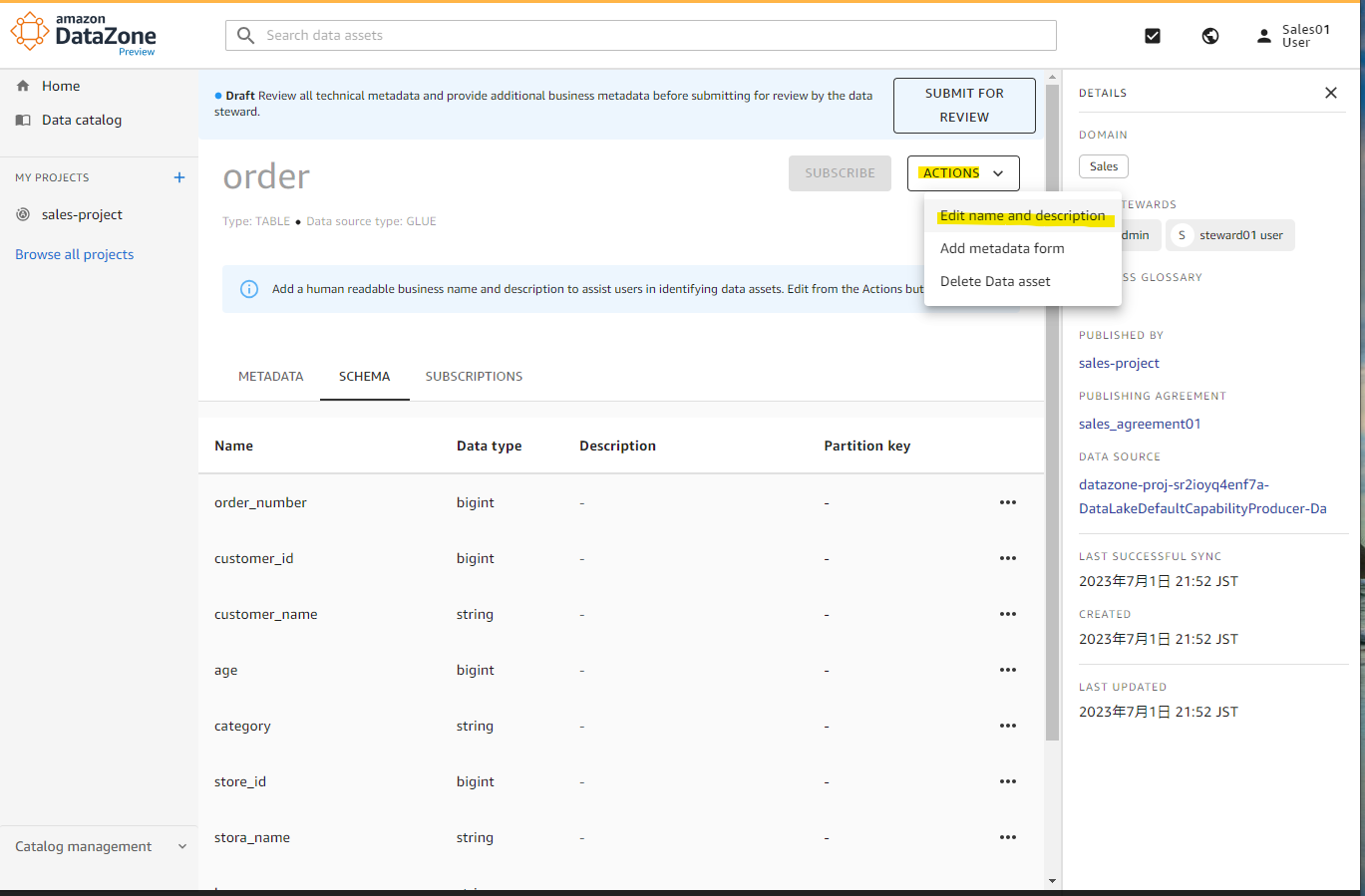Choose Delete Data asset

click(1023, 281)
